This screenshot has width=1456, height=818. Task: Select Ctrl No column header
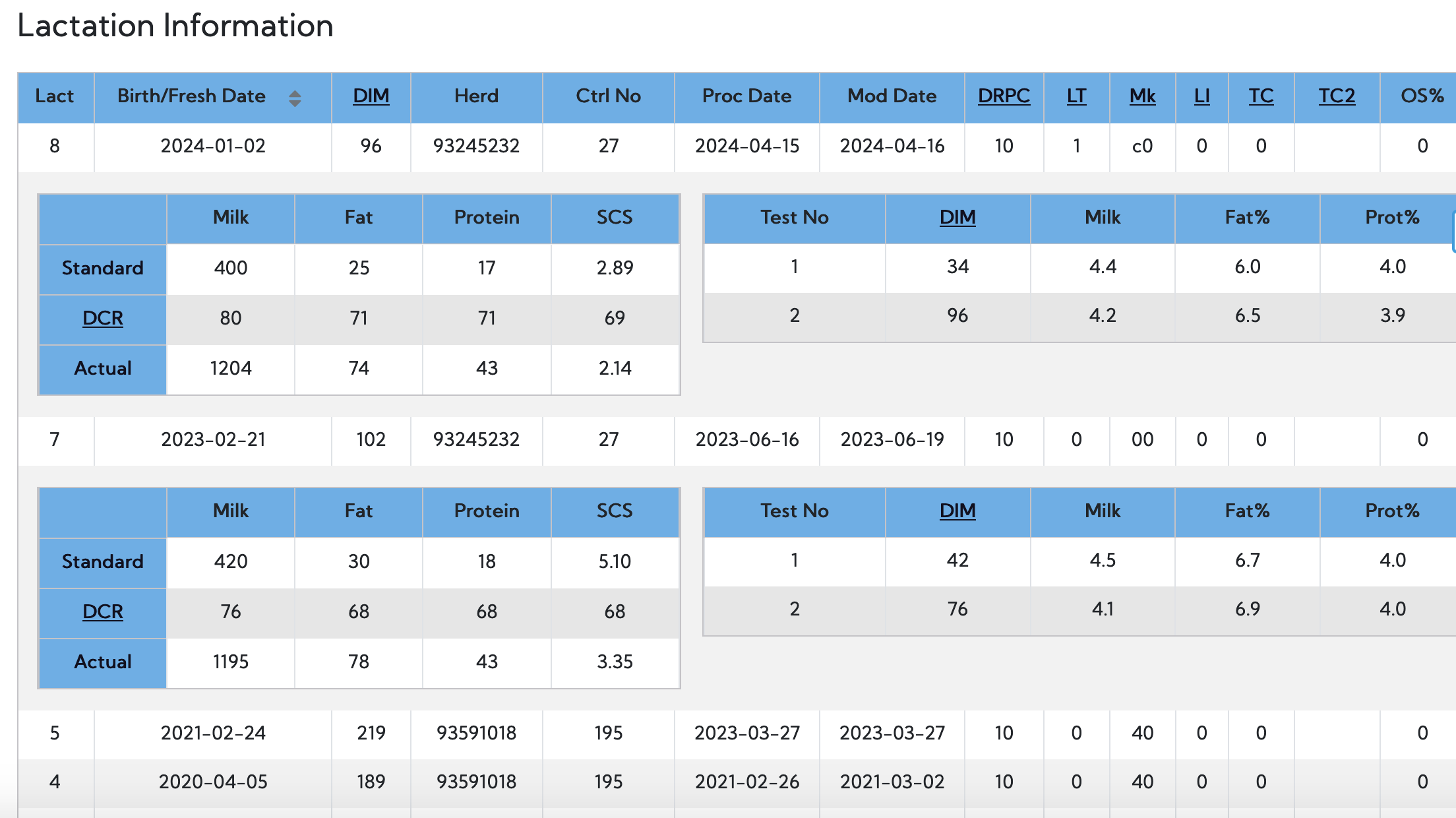[608, 96]
